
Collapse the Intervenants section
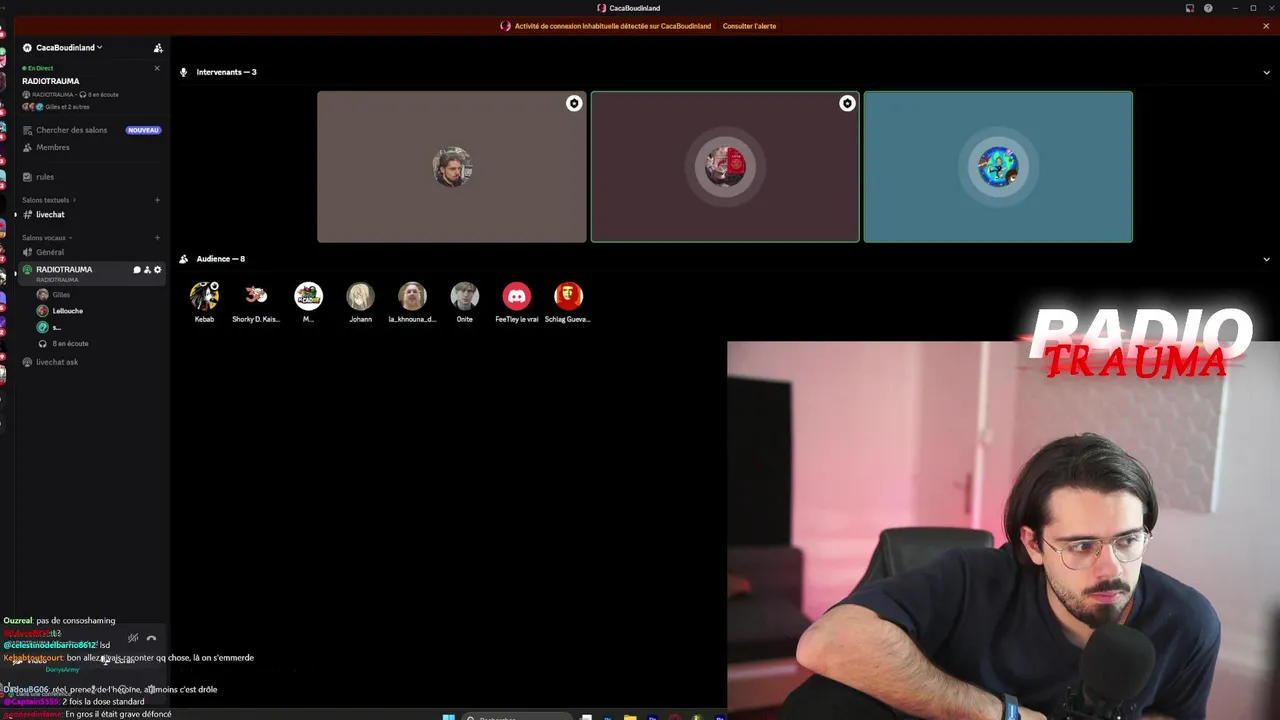[1266, 72]
